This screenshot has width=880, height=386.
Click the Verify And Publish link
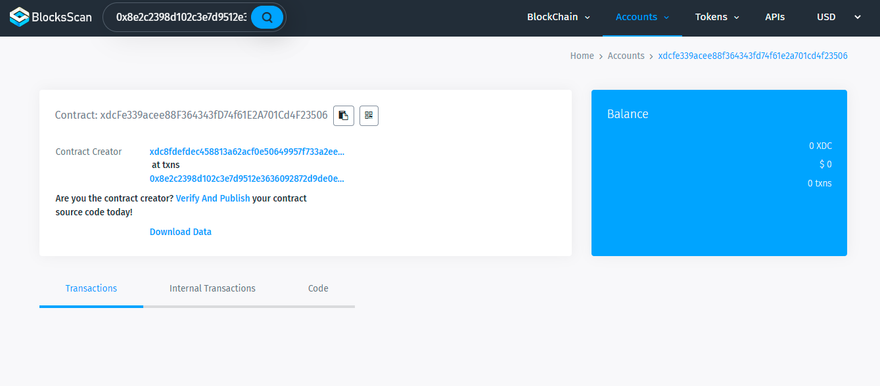pos(213,199)
